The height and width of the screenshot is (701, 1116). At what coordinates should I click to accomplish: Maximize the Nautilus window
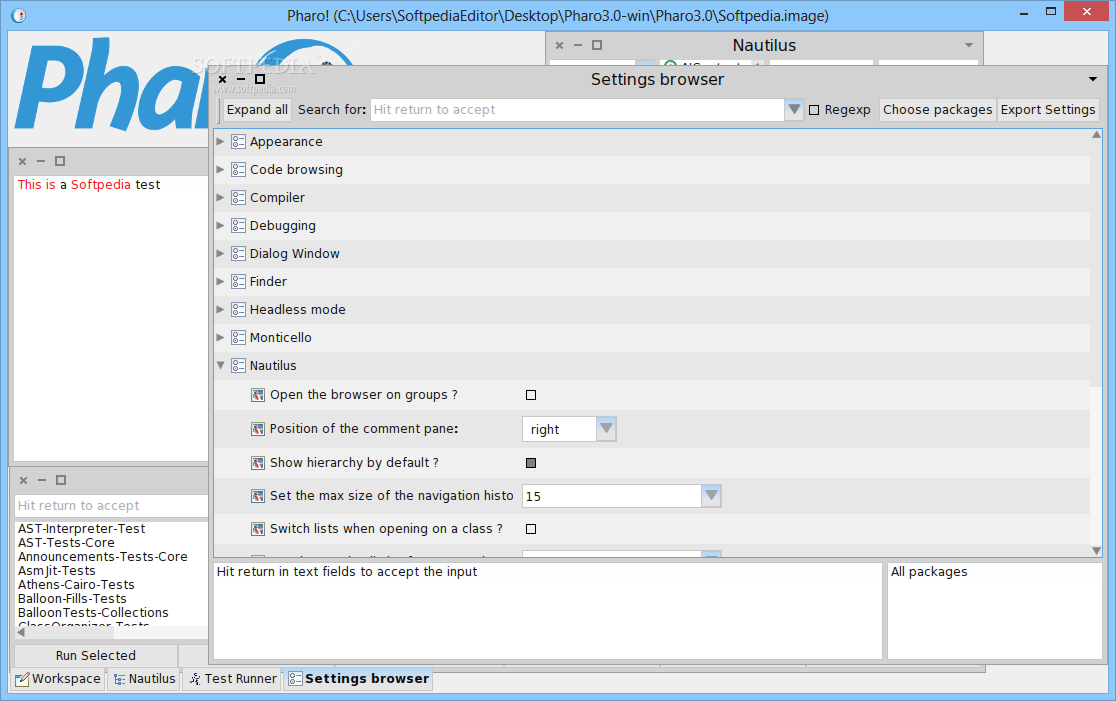tap(597, 45)
